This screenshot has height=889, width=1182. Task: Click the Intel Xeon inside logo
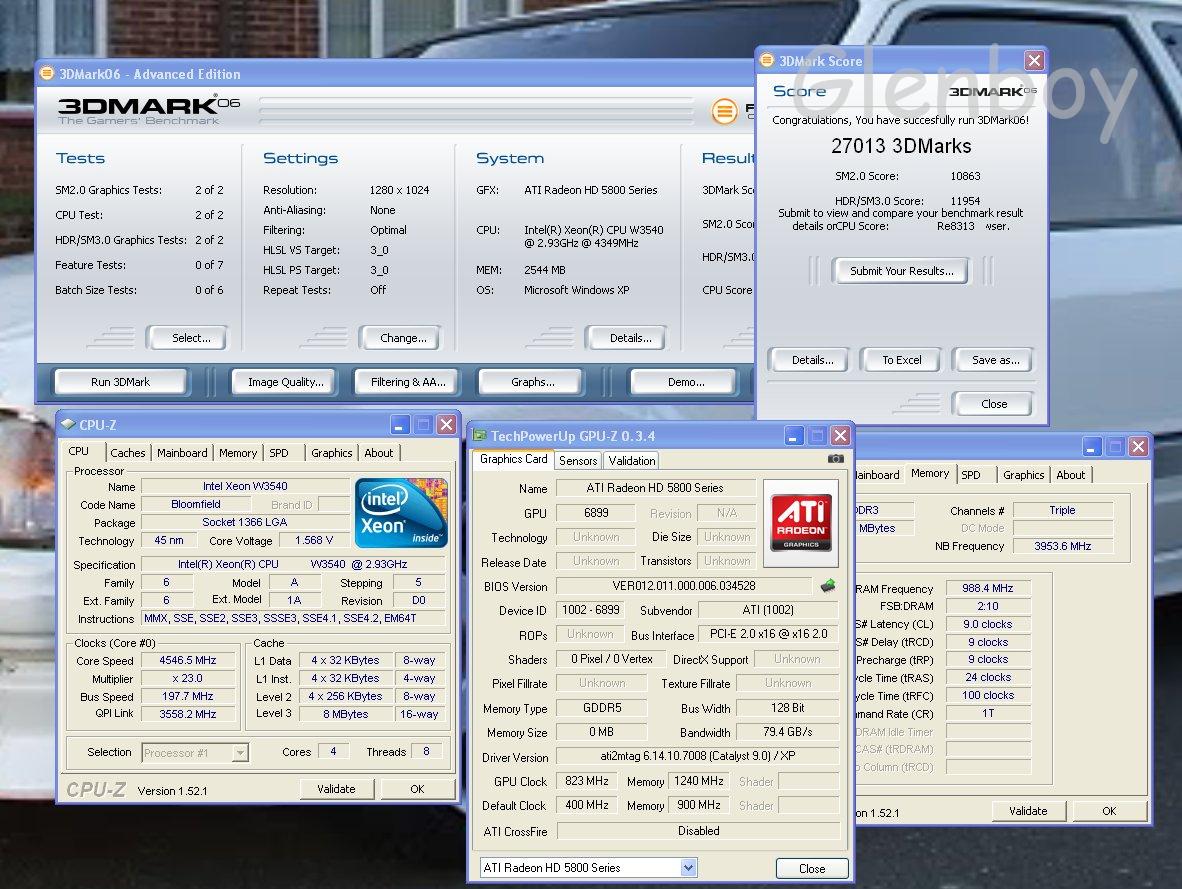401,512
